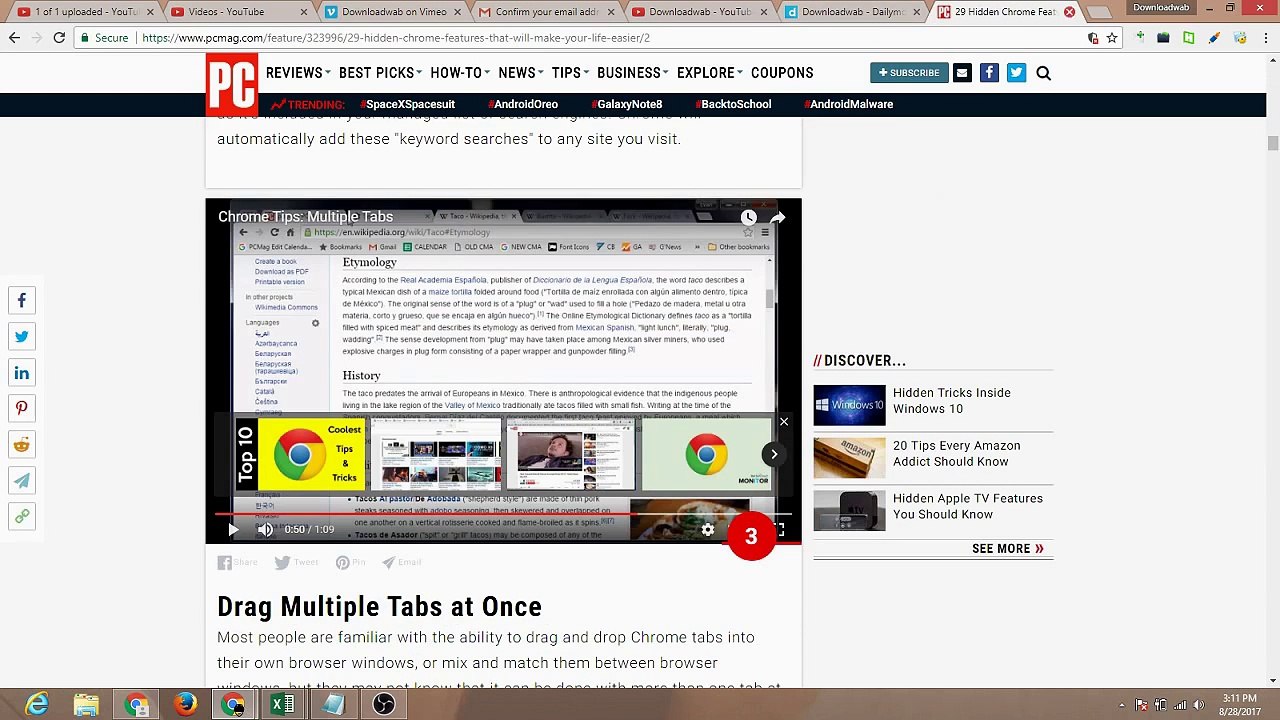Switch to '1 of 1 uploaded - YouTube' tab

[85, 12]
